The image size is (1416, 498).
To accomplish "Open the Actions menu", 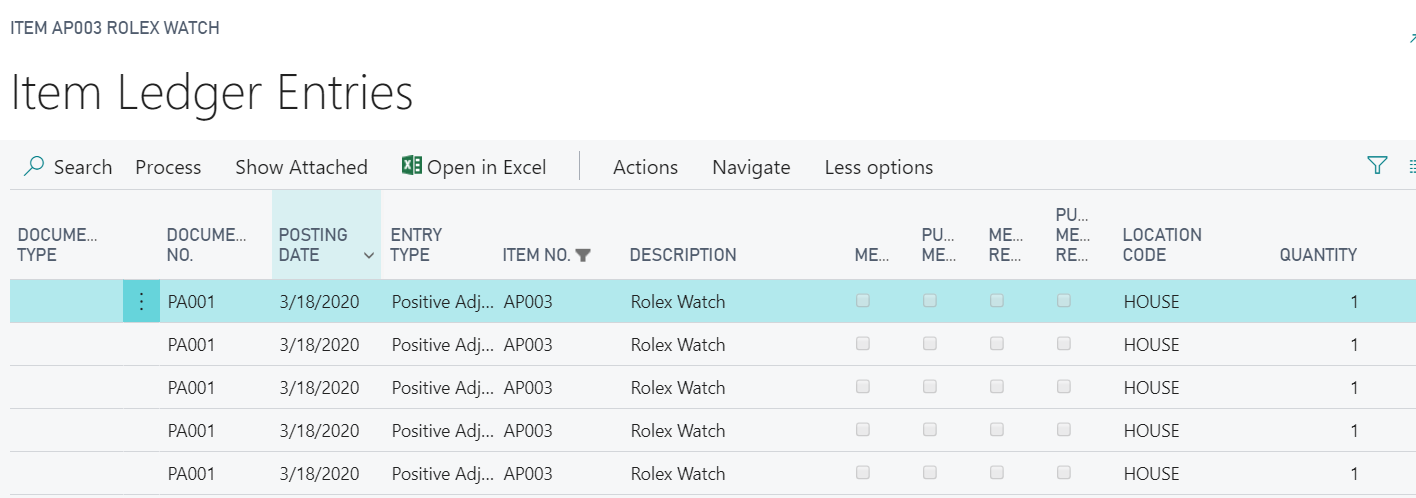I will pyautogui.click(x=645, y=167).
